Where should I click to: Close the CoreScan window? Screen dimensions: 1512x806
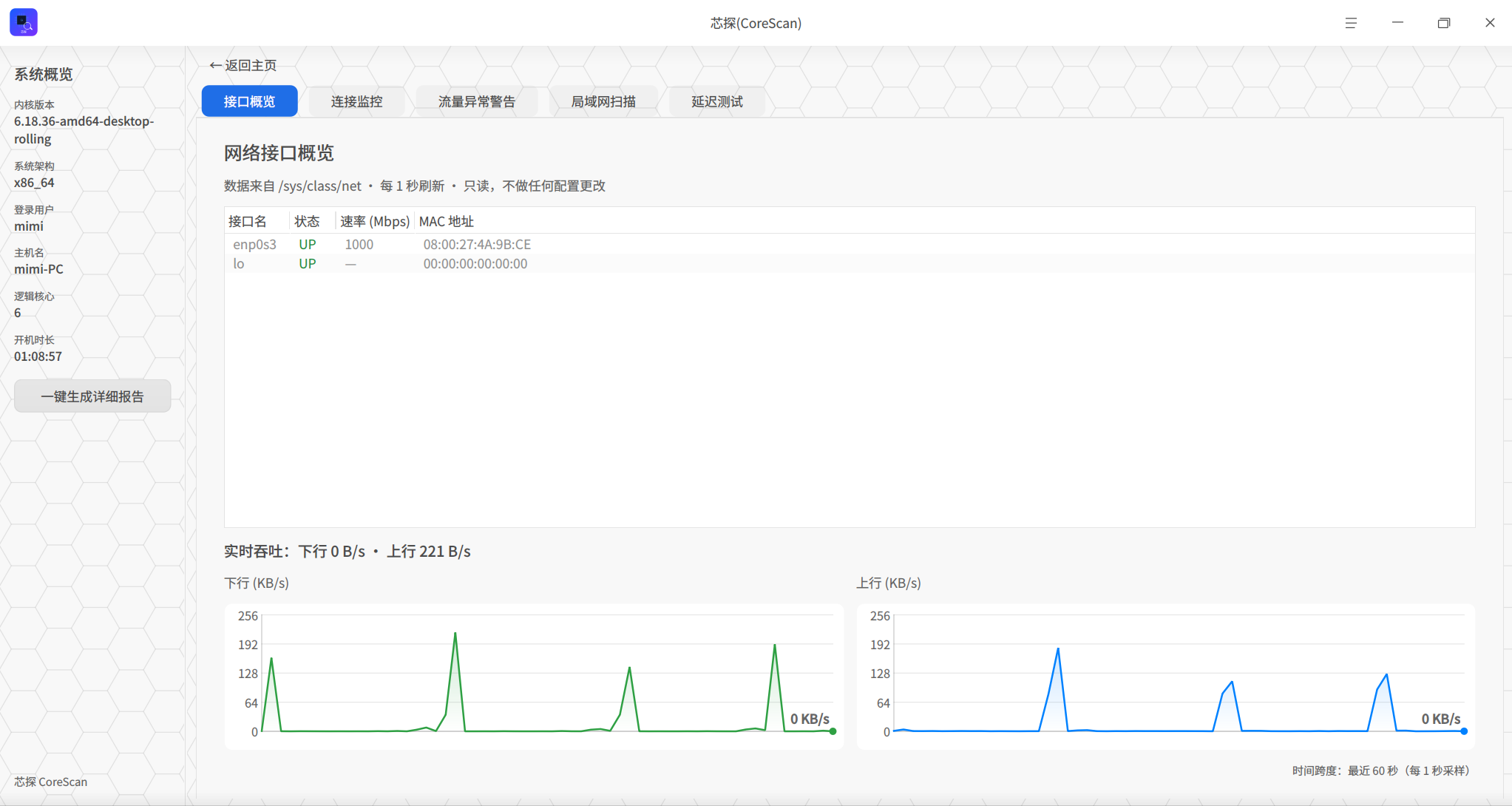click(x=1490, y=23)
